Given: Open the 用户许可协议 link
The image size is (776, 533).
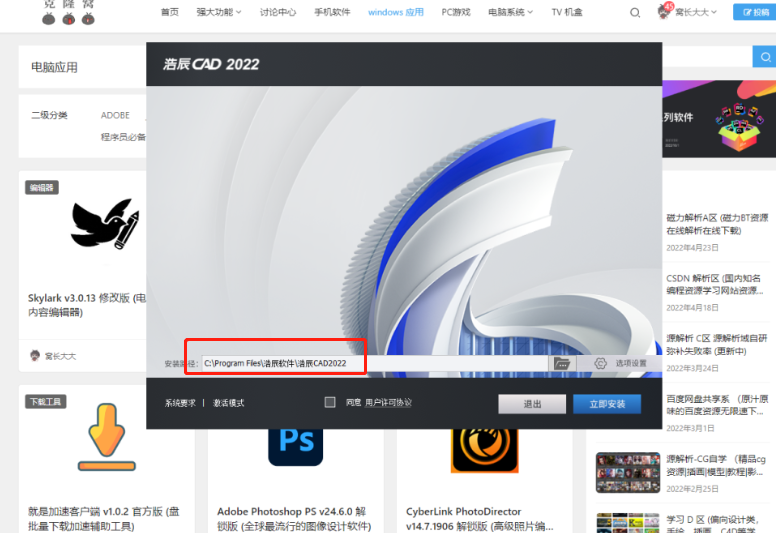Looking at the screenshot, I should pos(388,402).
